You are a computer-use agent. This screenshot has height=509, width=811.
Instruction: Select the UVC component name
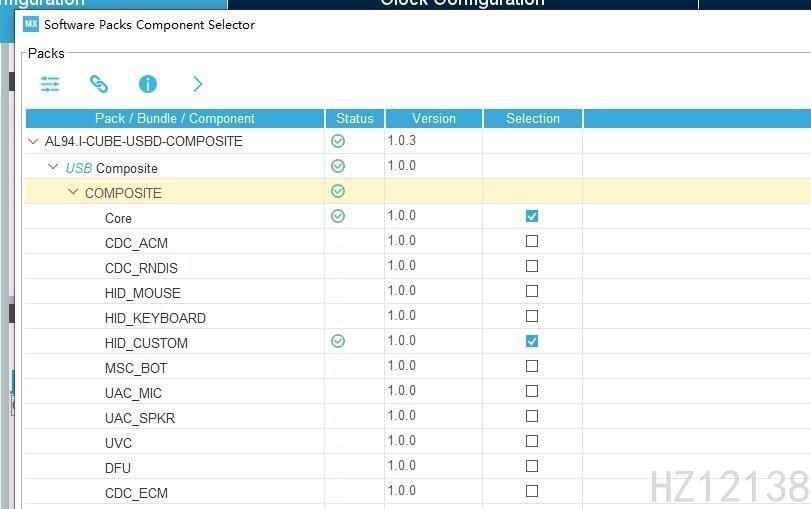coord(118,443)
